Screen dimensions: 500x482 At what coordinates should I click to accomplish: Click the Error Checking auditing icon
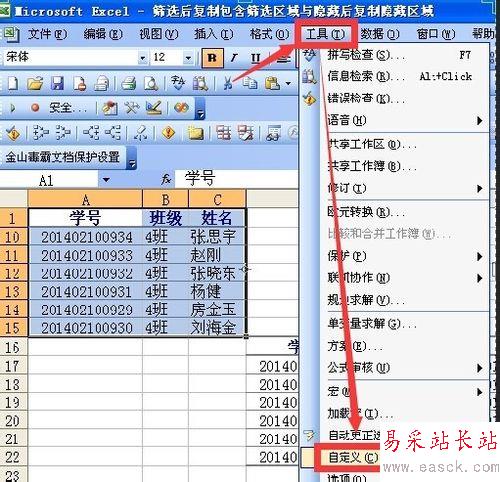click(13, 133)
